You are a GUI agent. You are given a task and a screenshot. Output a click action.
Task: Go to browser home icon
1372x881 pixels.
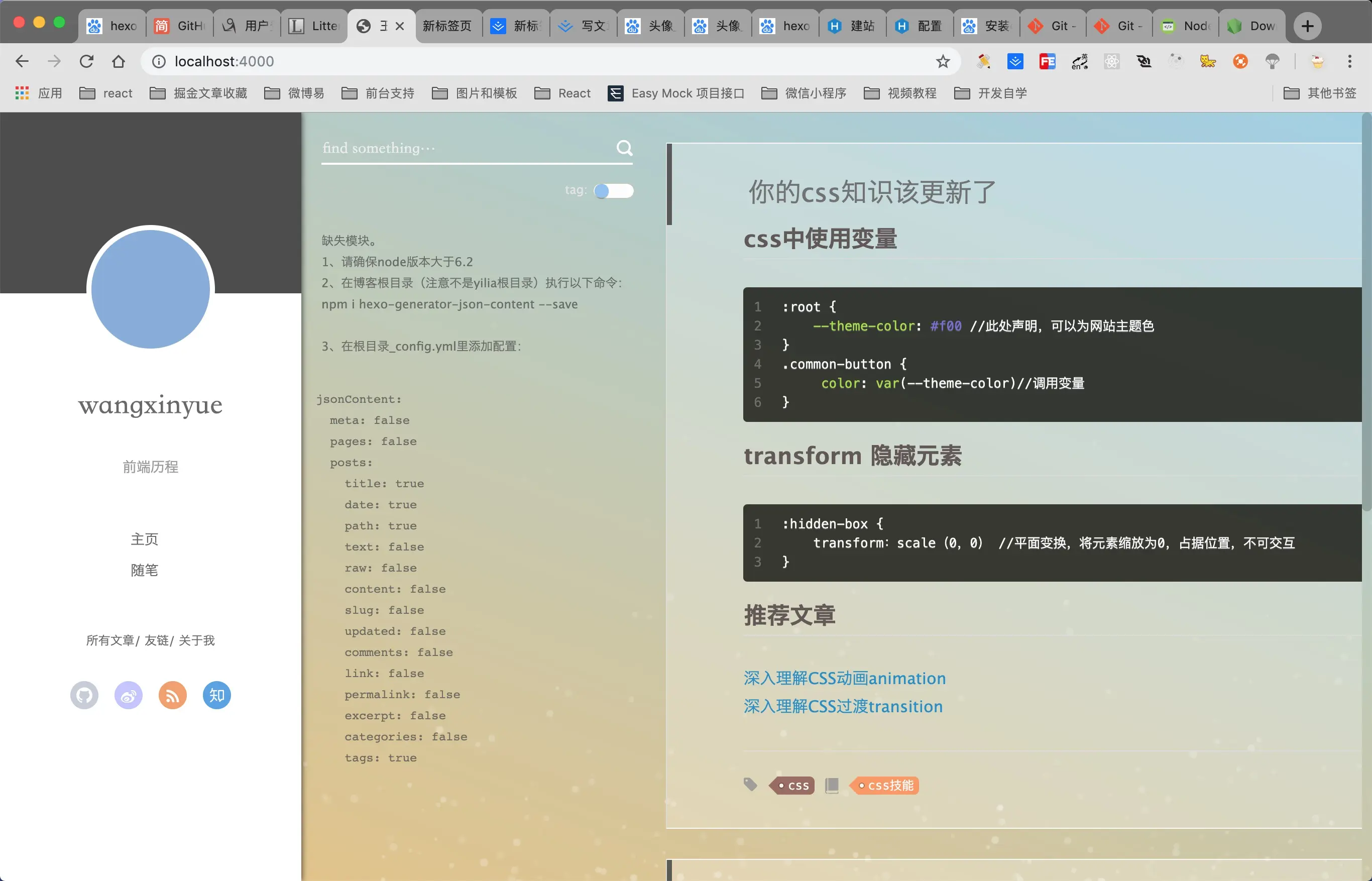pyautogui.click(x=119, y=61)
